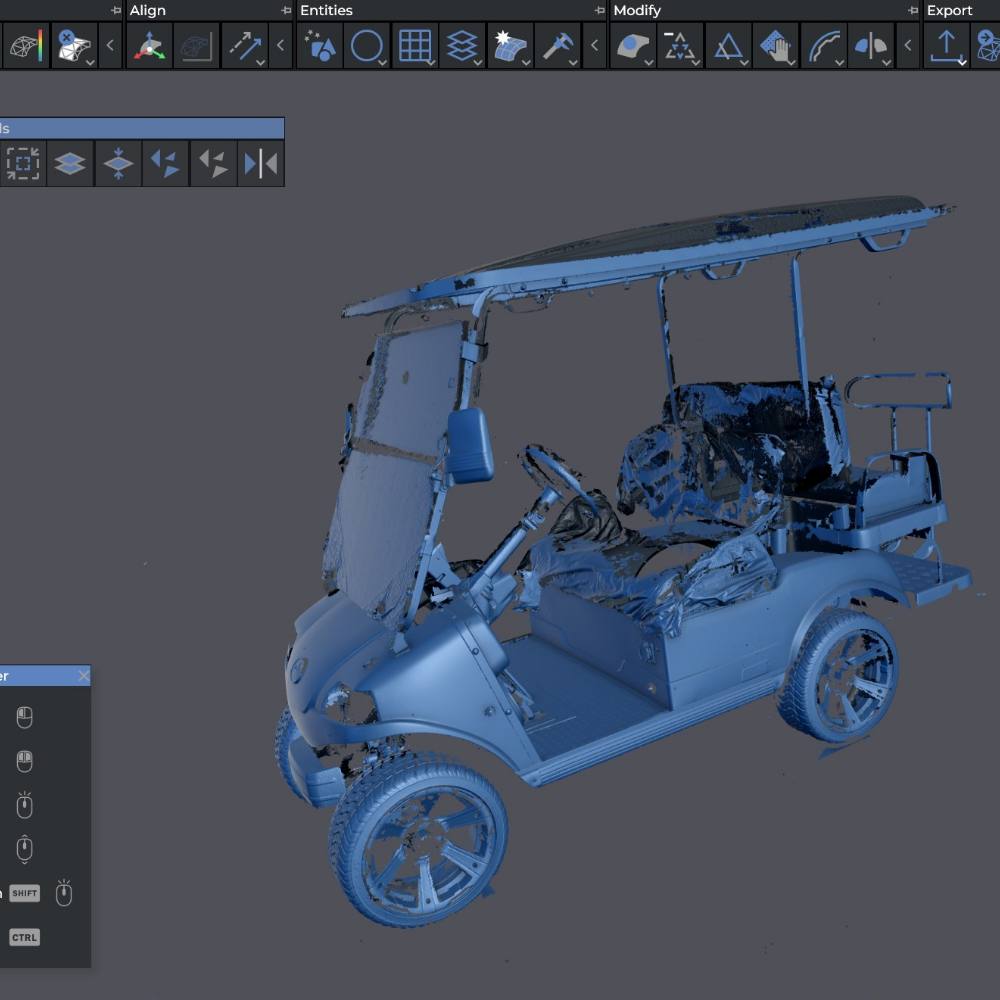Click the blue floating toolbar title bar
The image size is (1000, 1000).
click(x=142, y=128)
